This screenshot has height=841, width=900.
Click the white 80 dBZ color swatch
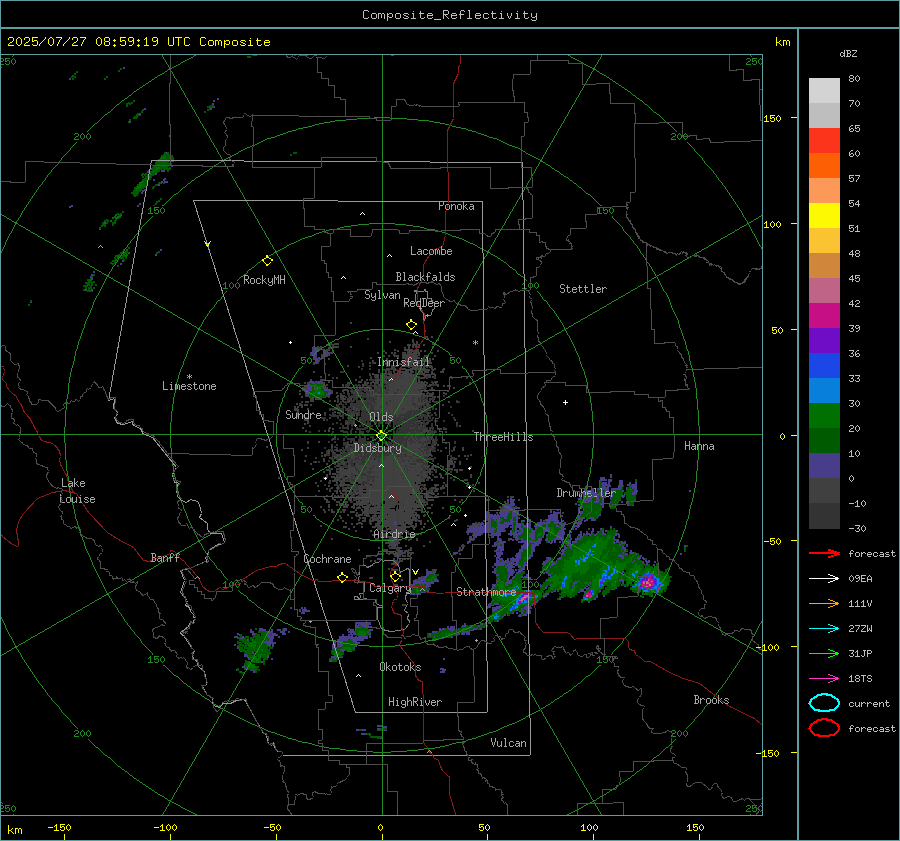coord(824,90)
